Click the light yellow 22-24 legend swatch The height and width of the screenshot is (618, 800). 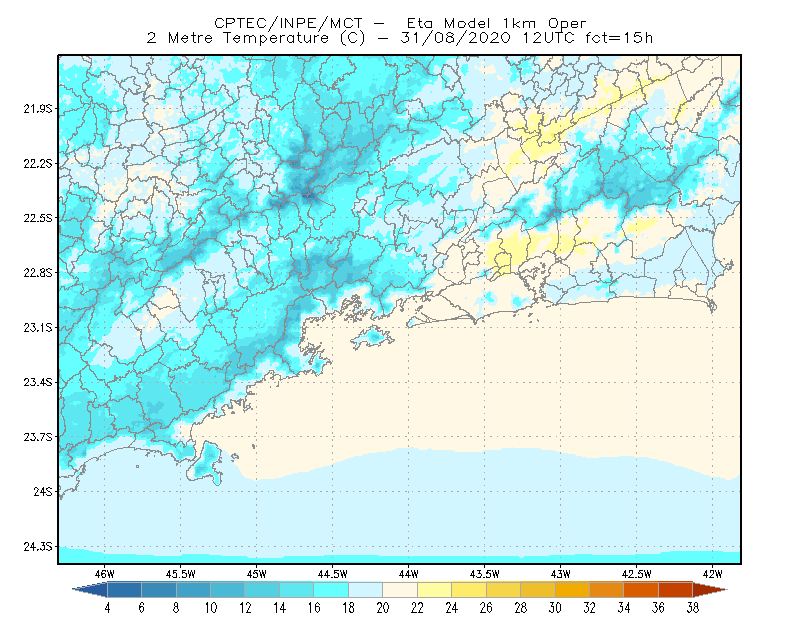click(x=434, y=590)
